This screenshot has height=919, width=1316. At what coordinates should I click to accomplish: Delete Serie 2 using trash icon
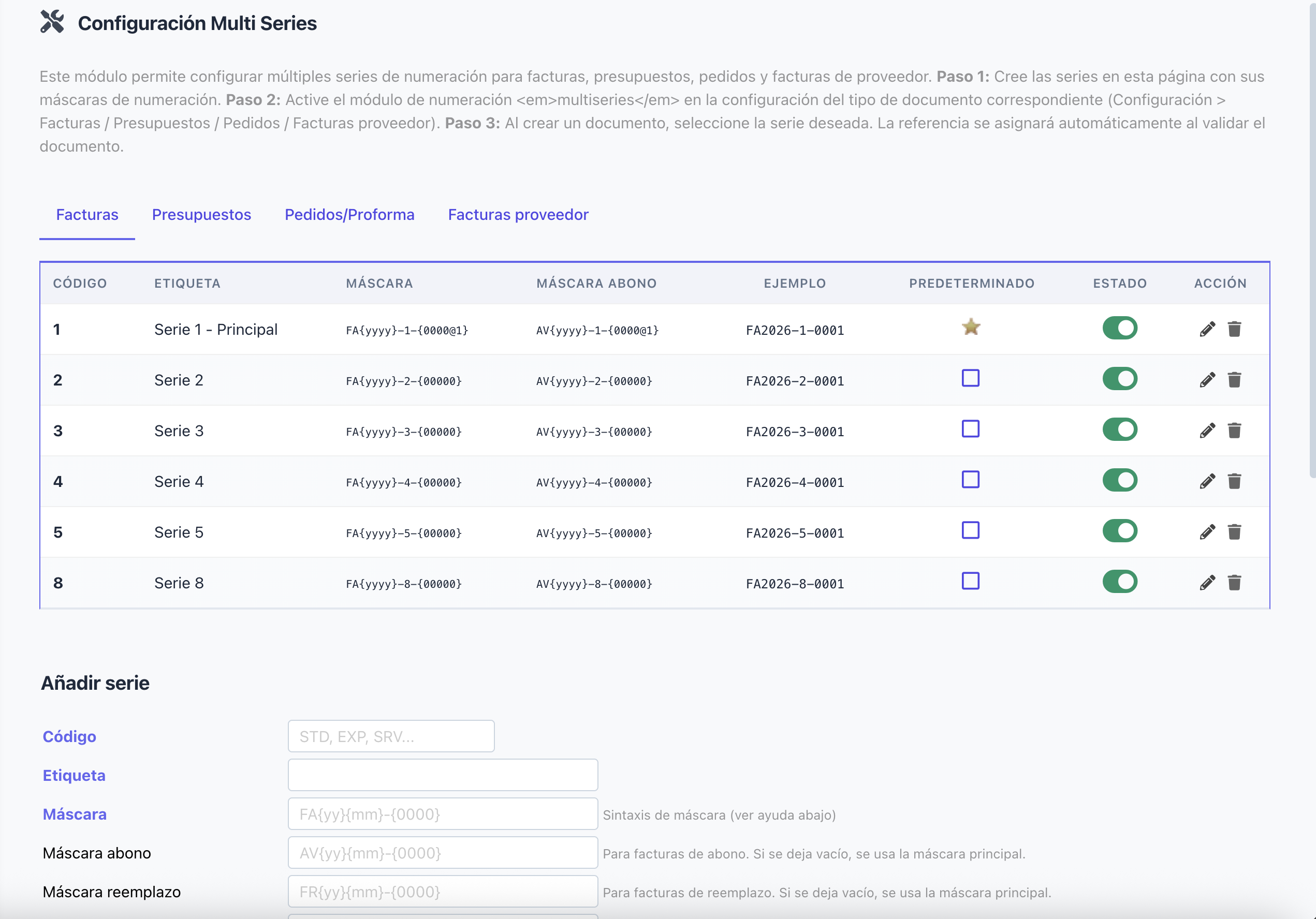pos(1234,380)
